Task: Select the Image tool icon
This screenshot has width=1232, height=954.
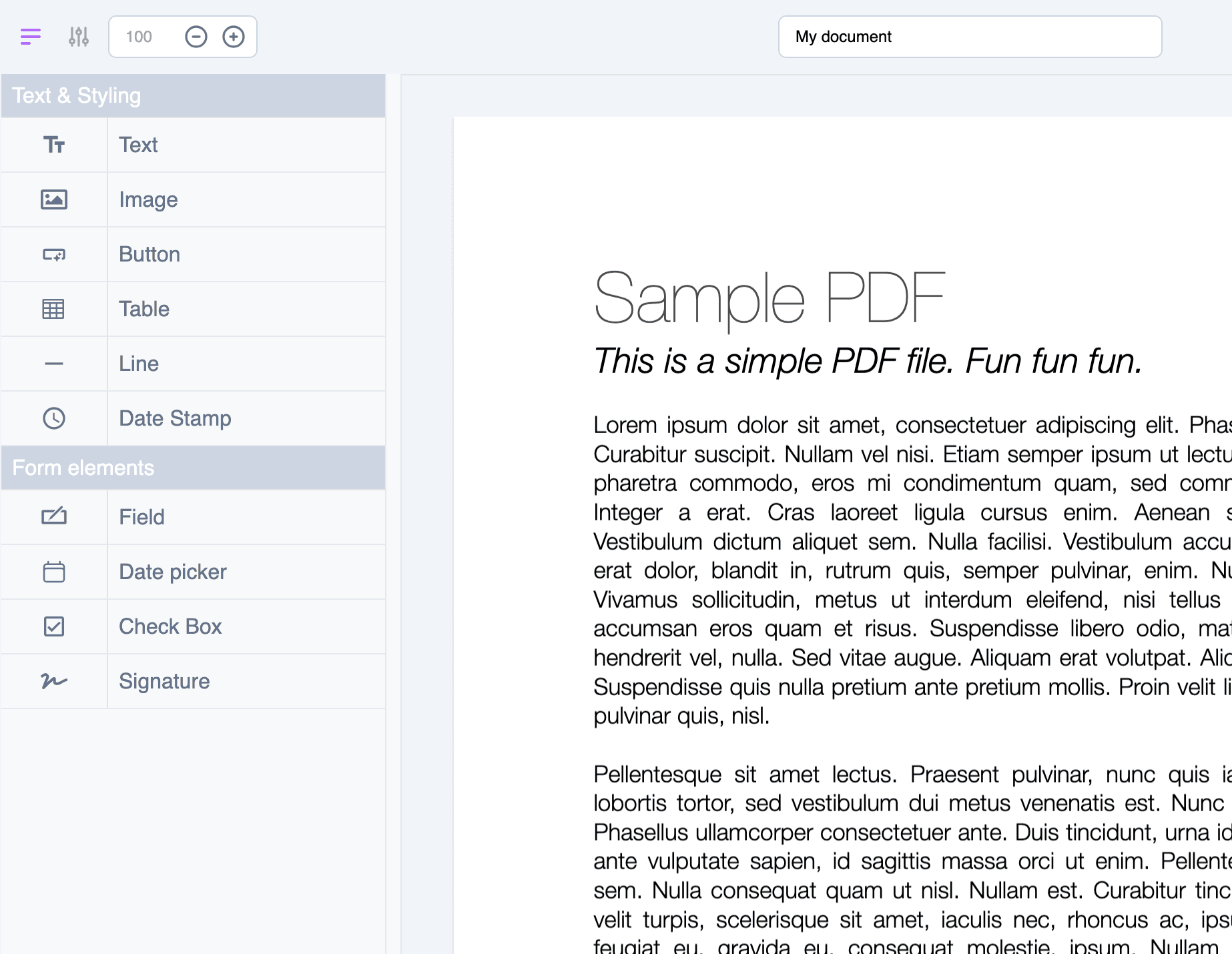Action: click(x=54, y=199)
